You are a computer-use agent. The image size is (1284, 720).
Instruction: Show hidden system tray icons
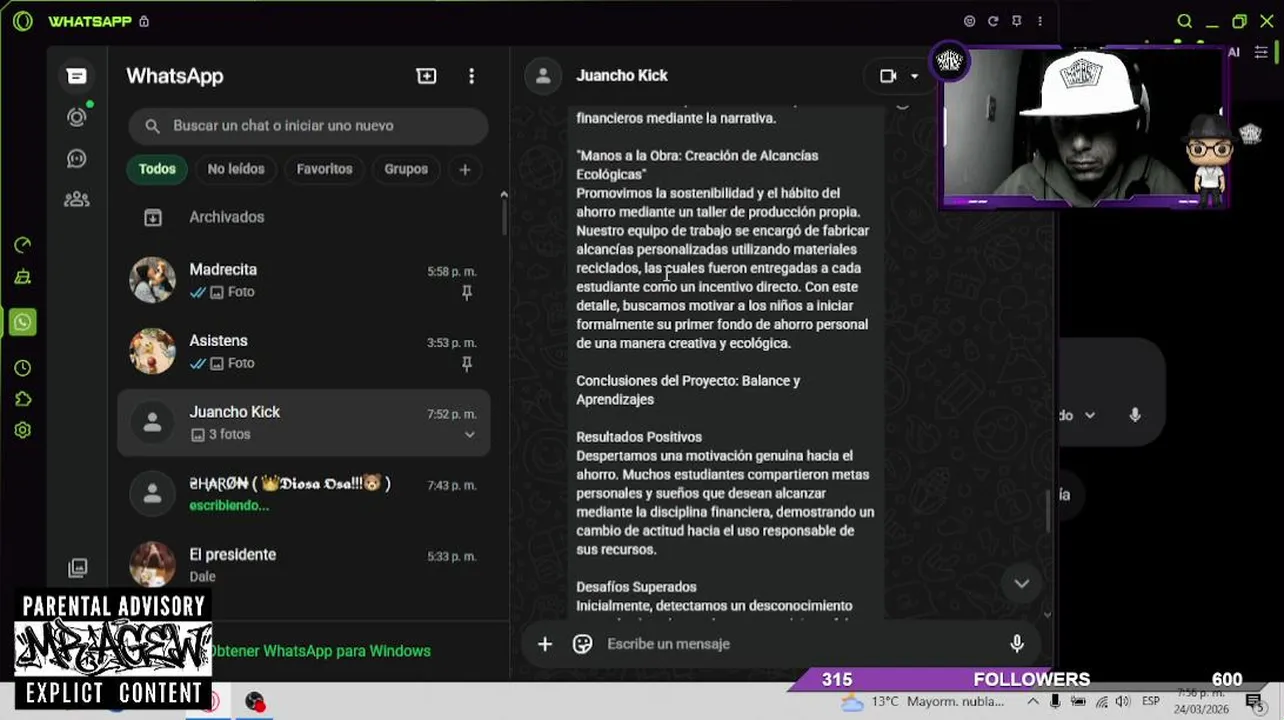coord(1034,702)
